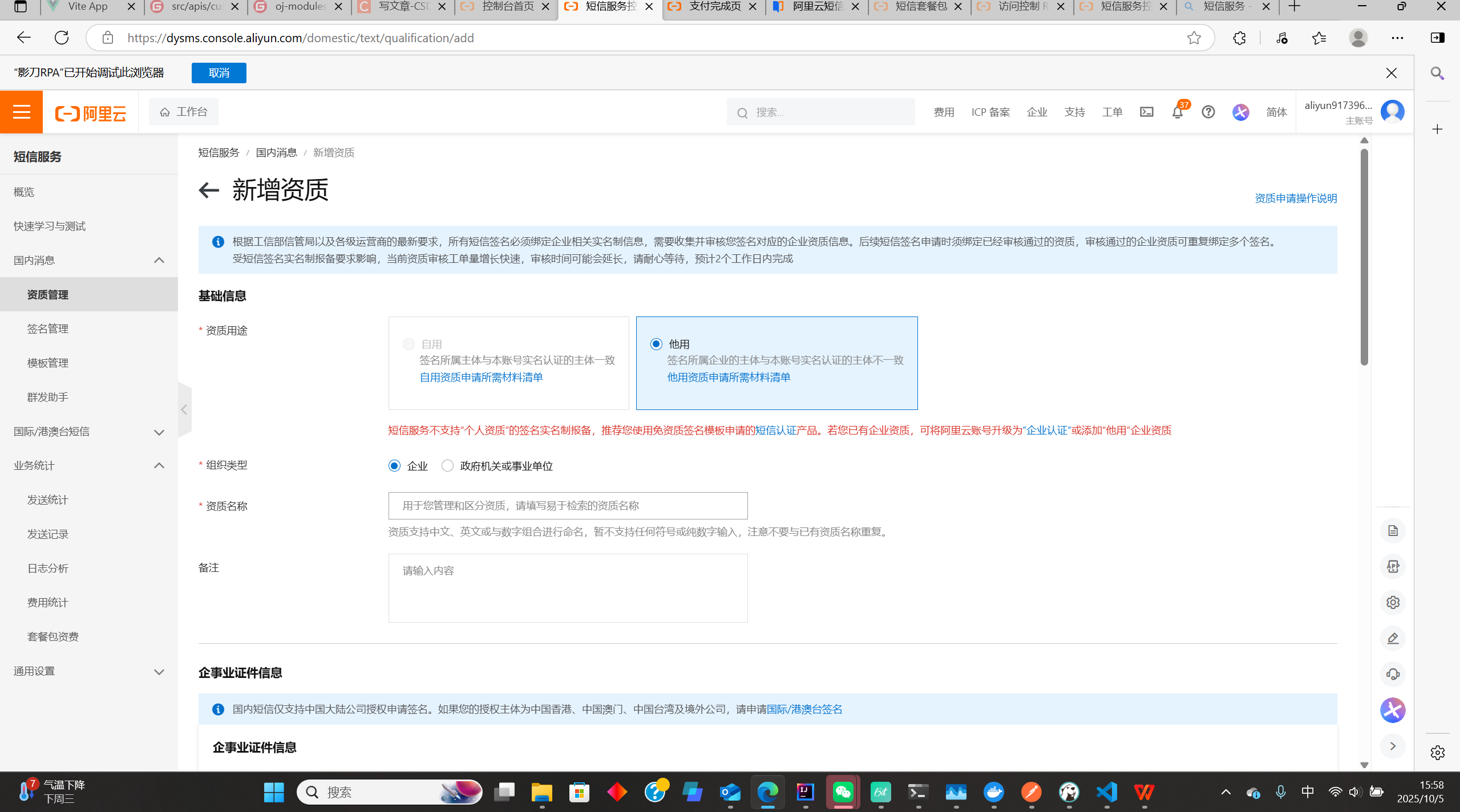Click the notification bell icon
Image resolution: width=1460 pixels, height=812 pixels.
[1177, 112]
